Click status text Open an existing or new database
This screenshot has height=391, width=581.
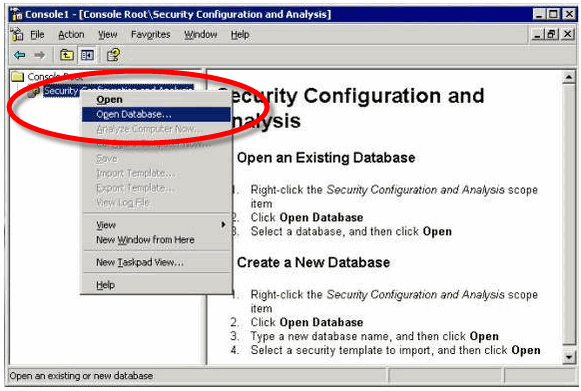point(81,376)
